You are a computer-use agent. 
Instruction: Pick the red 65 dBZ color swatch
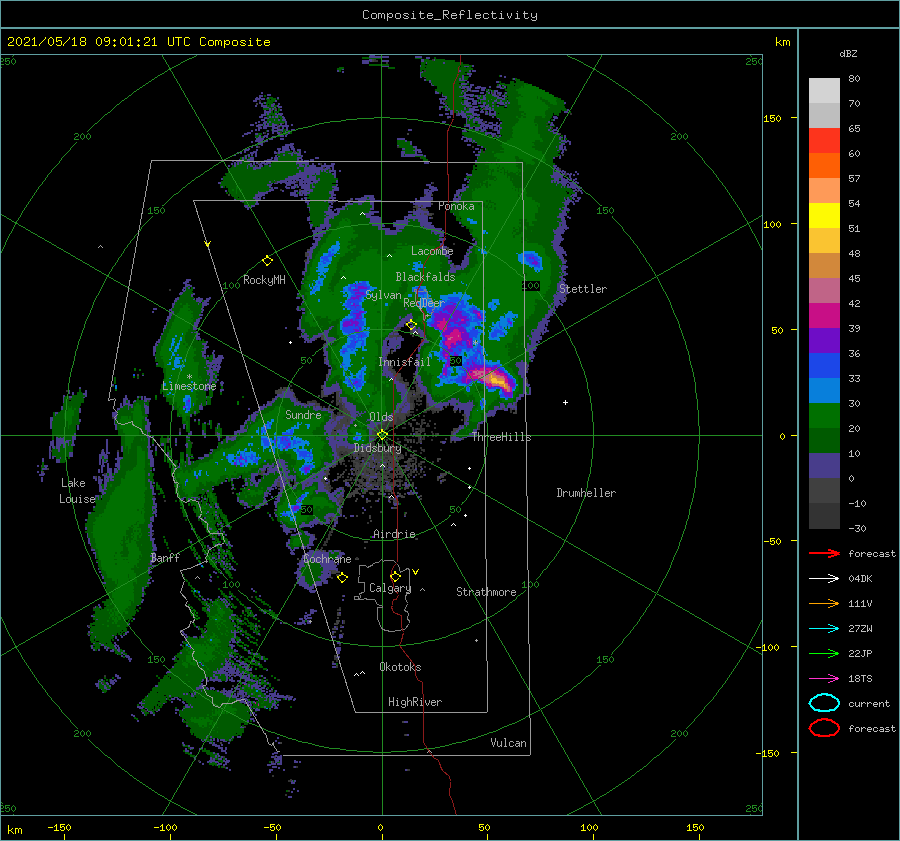[x=824, y=140]
